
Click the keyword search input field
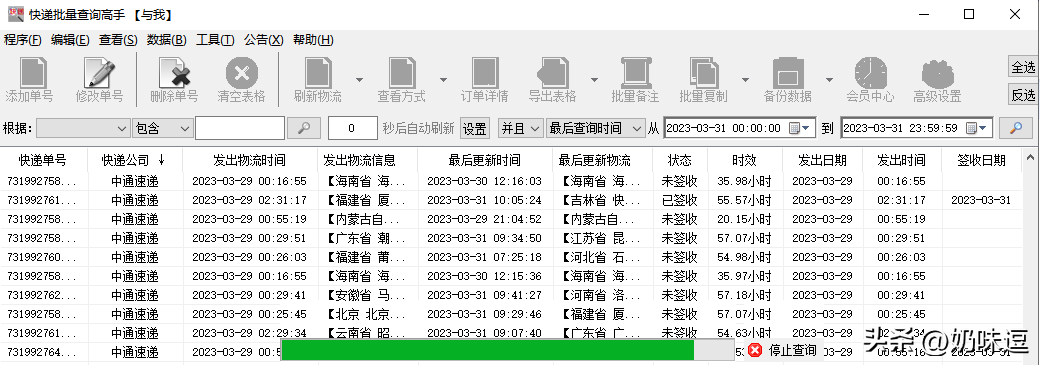[x=239, y=128]
